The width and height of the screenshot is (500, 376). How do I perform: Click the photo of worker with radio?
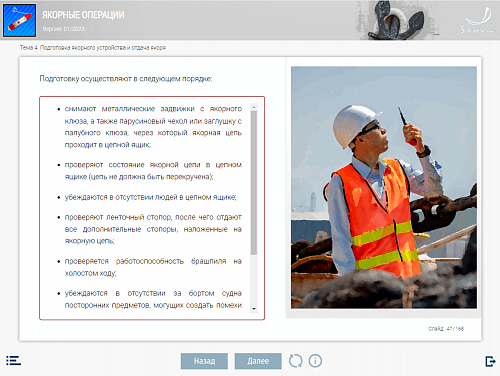(x=384, y=187)
